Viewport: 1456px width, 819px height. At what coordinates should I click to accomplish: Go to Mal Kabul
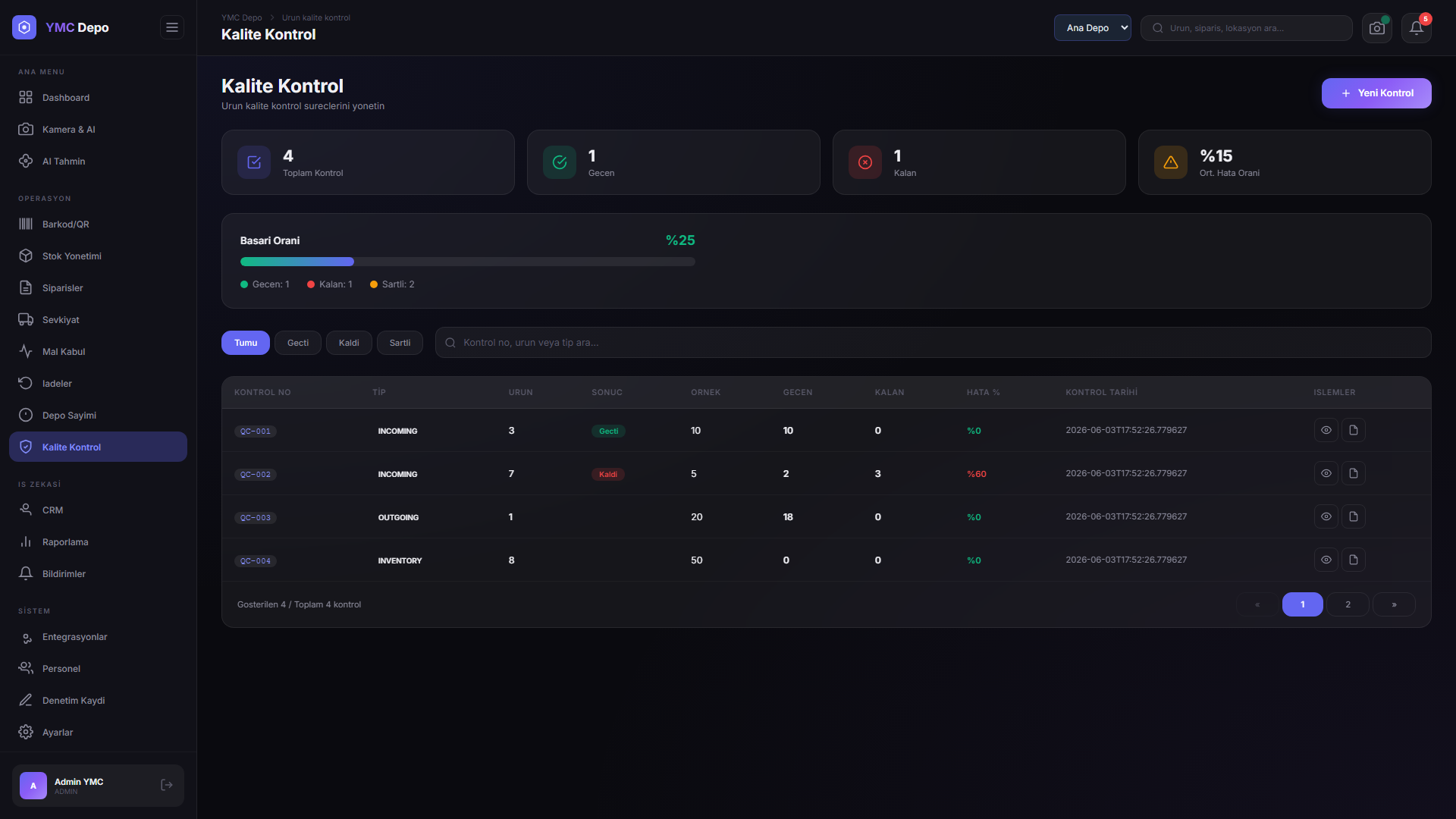click(x=98, y=352)
